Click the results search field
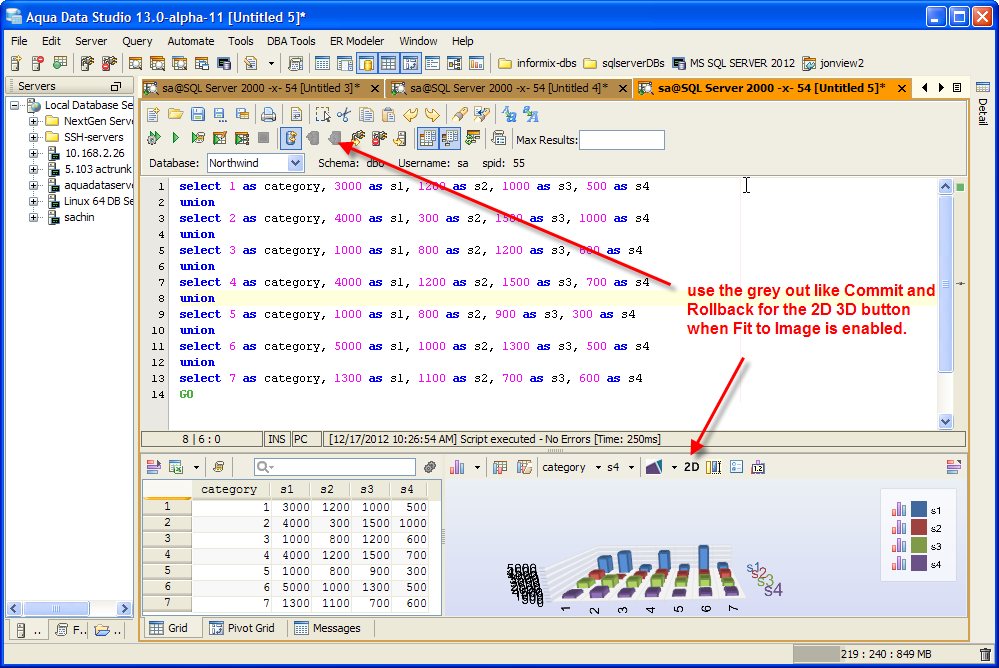Screen dimensions: 999x668 [335, 467]
